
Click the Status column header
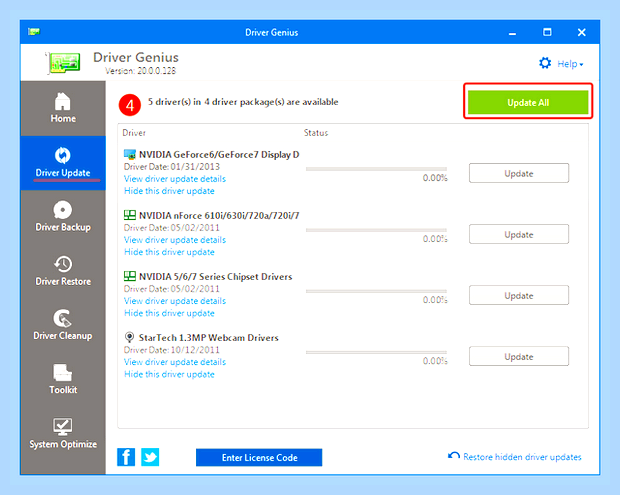coord(316,133)
